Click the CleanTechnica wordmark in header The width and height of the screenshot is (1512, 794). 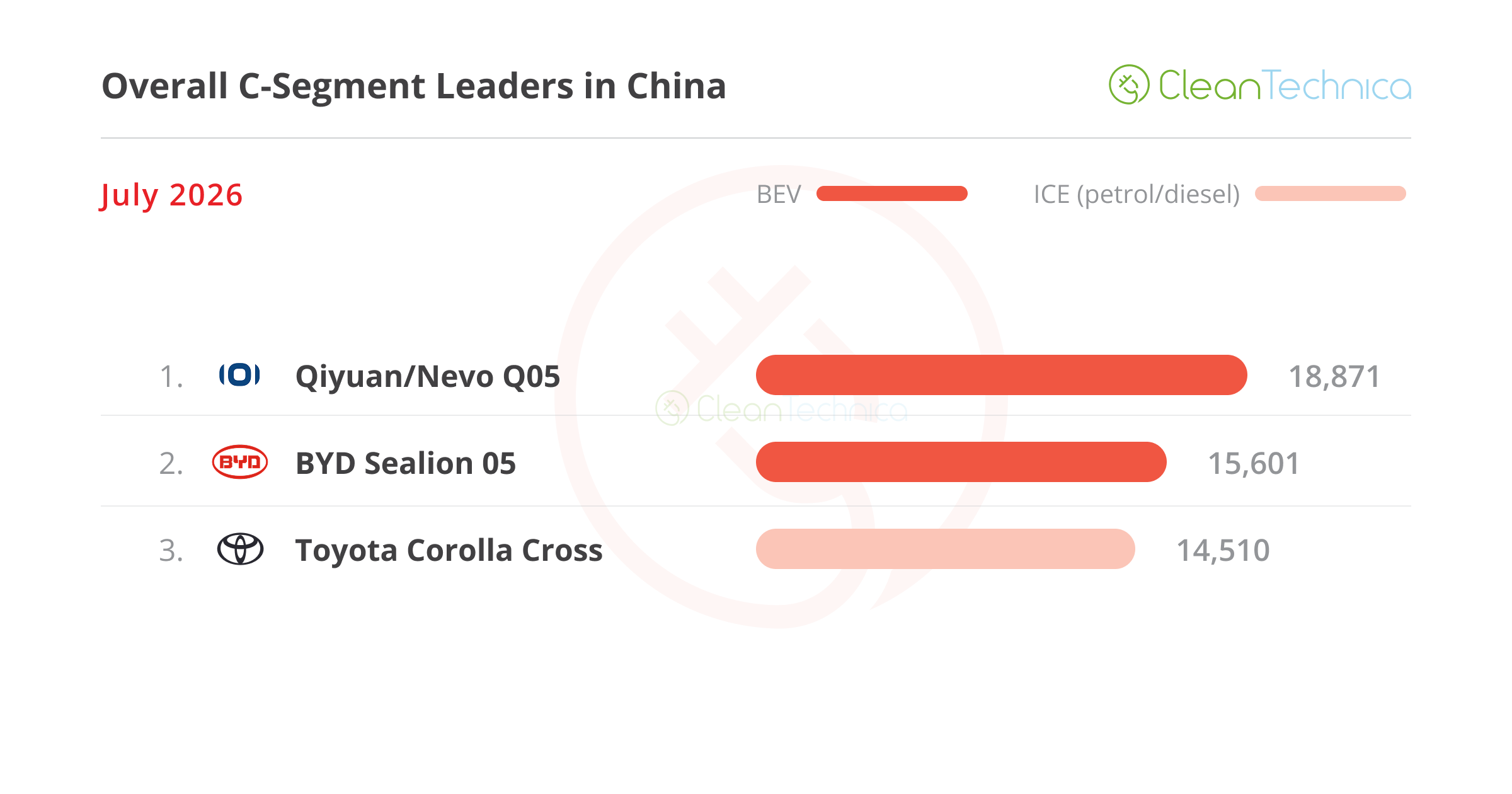(1285, 86)
